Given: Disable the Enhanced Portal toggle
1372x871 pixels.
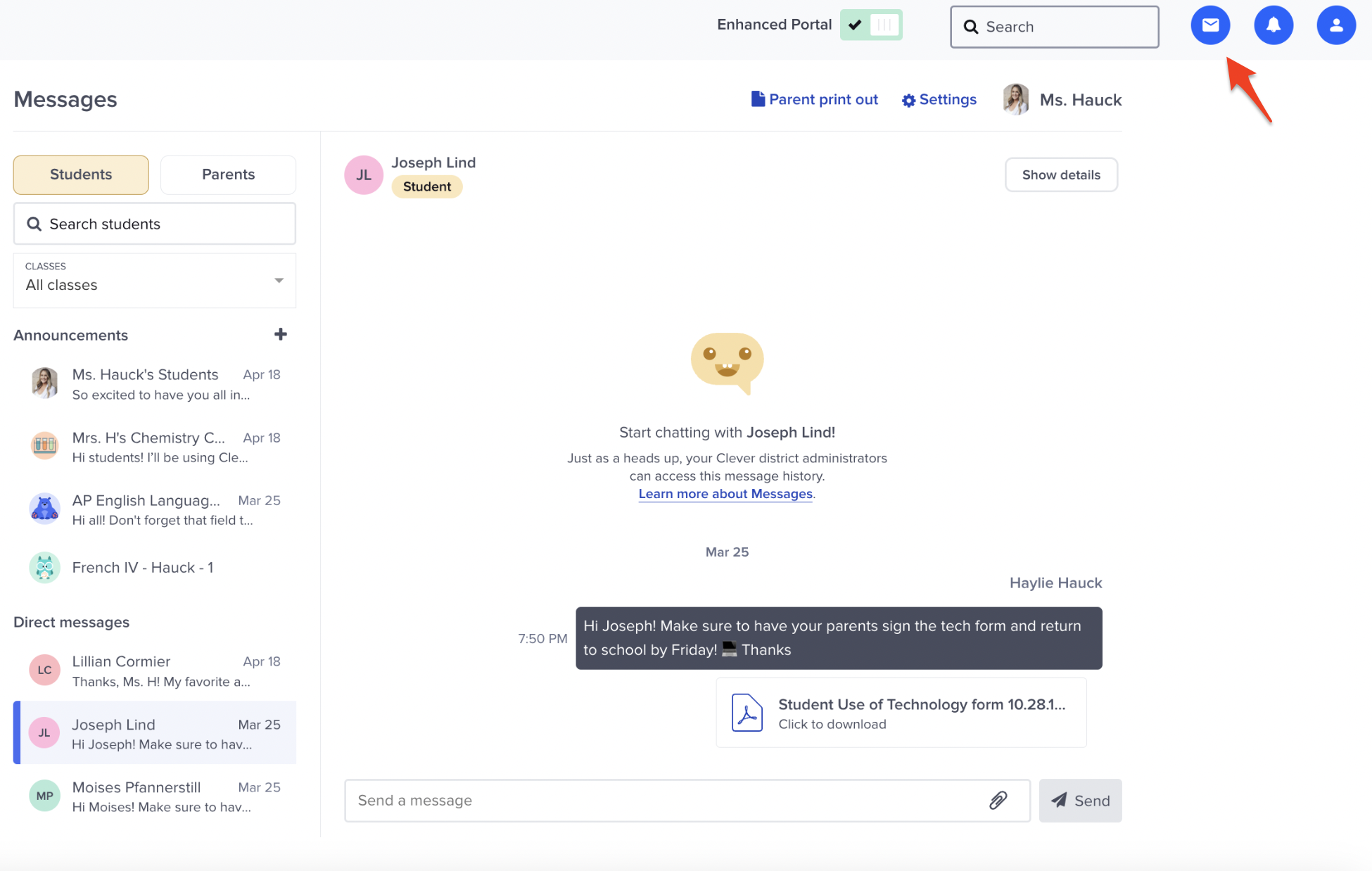Looking at the screenshot, I should tap(871, 24).
